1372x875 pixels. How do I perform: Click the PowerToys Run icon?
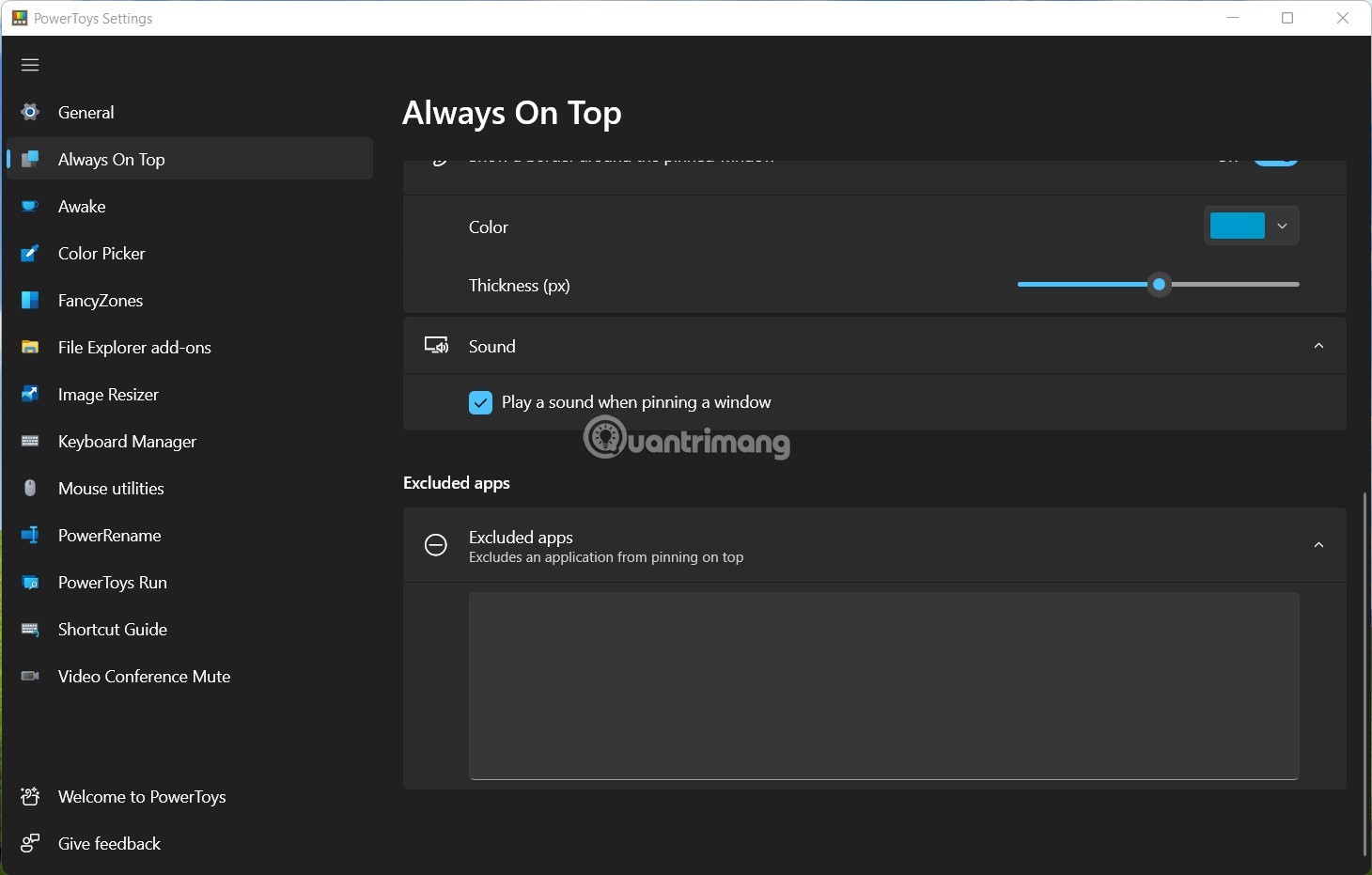(29, 582)
